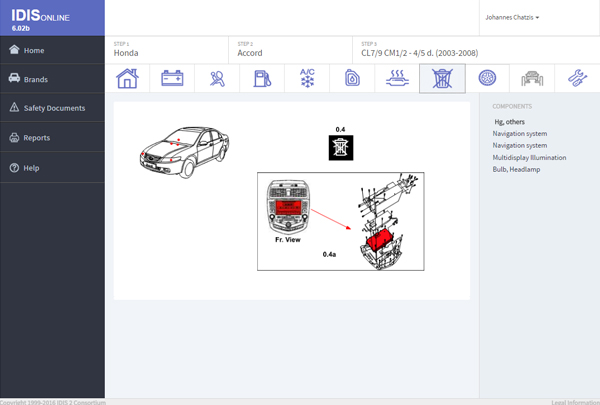The width and height of the screenshot is (600, 405).
Task: Open the Brands sidebar menu item
Action: [52, 78]
